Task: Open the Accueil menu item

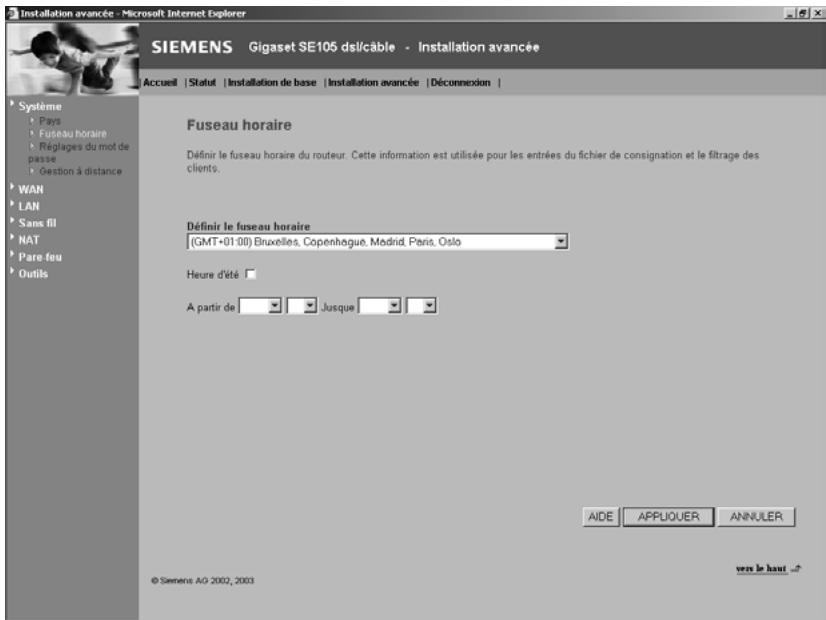Action: pyautogui.click(x=160, y=83)
